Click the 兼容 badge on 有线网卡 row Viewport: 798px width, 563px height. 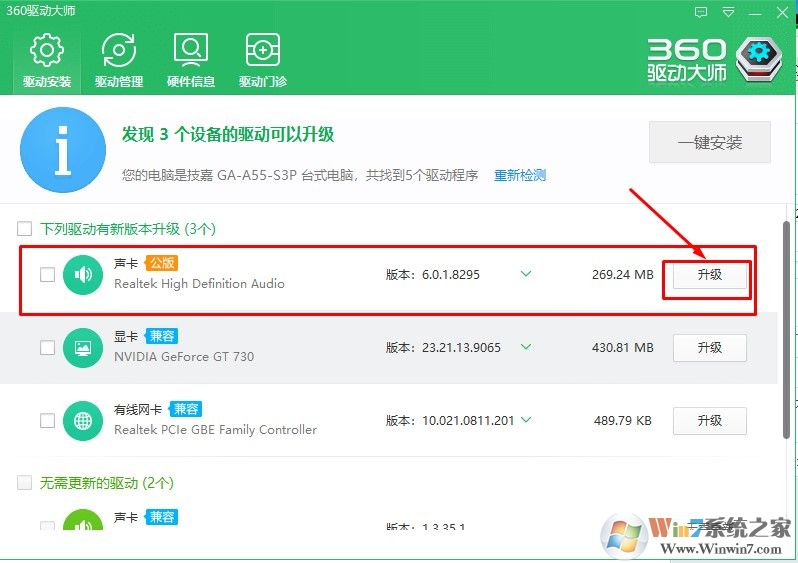point(185,409)
